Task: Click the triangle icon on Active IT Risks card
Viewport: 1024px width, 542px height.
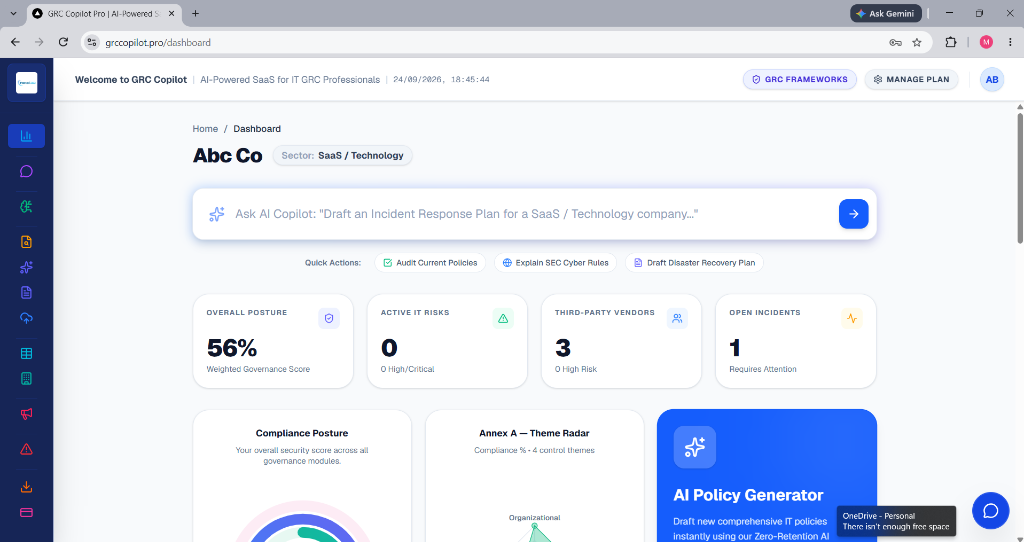Action: tap(503, 319)
